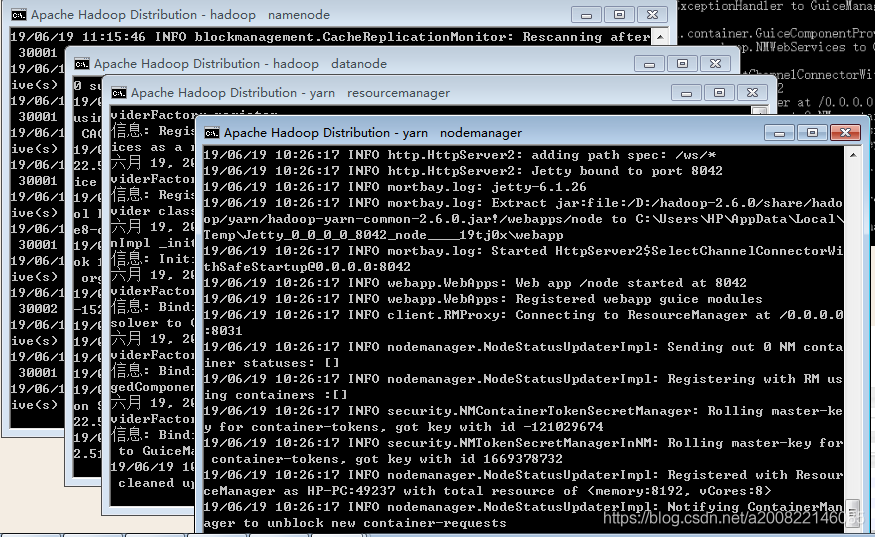Image resolution: width=875 pixels, height=537 pixels.
Task: Open the nodemanager window's console system icon
Action: click(212, 133)
